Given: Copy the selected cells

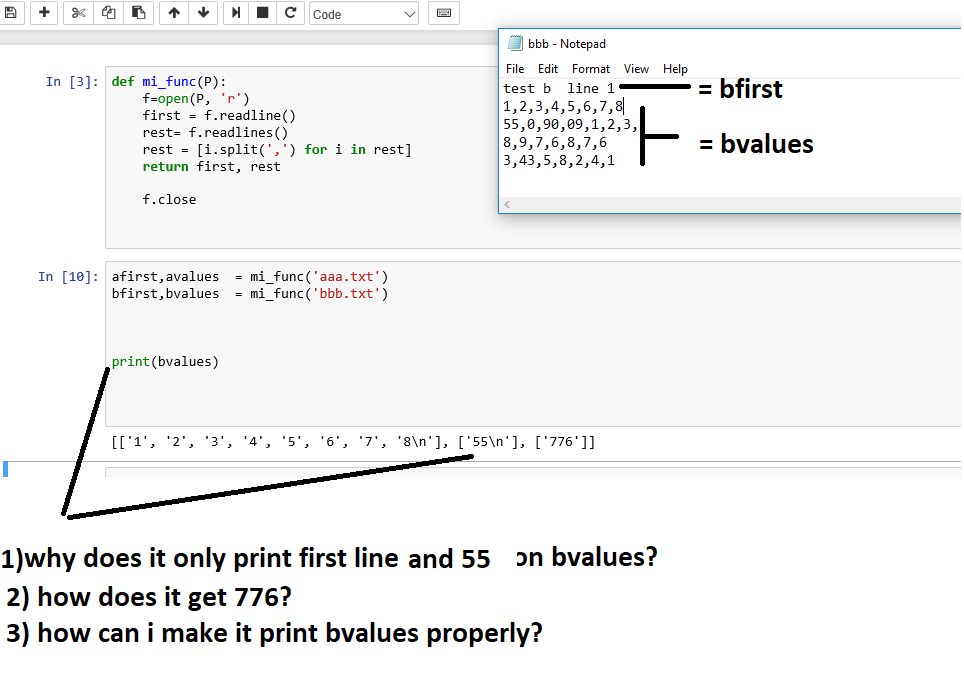Looking at the screenshot, I should (x=108, y=13).
